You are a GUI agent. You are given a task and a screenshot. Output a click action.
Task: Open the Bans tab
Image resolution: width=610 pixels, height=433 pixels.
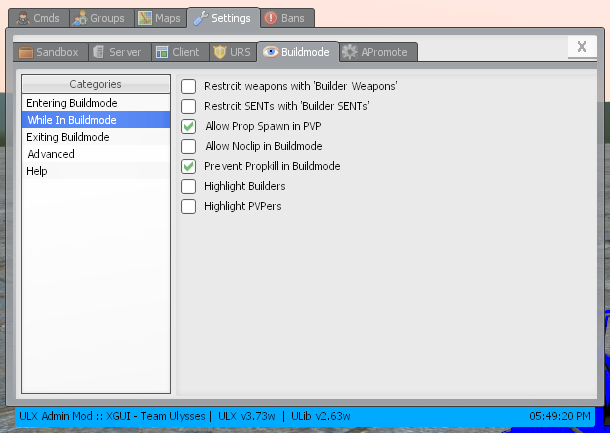tap(287, 18)
